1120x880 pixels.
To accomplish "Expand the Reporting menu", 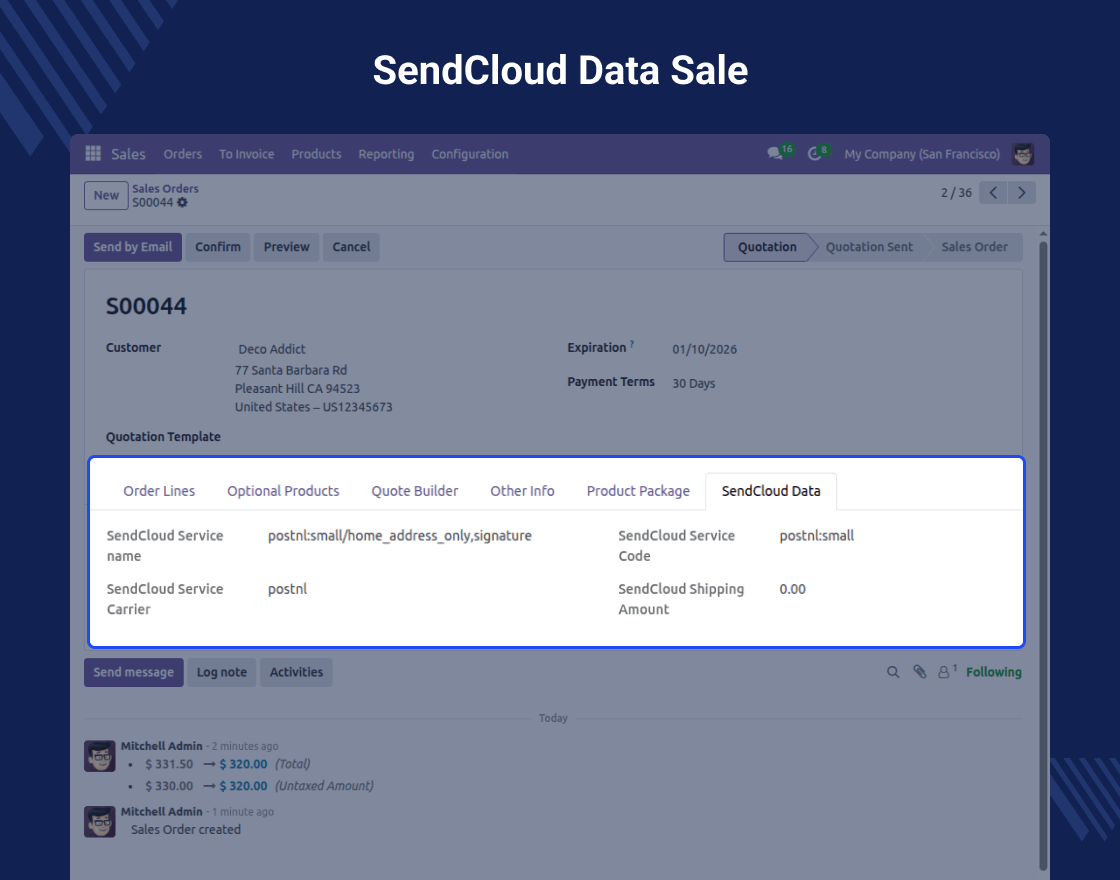I will point(386,154).
